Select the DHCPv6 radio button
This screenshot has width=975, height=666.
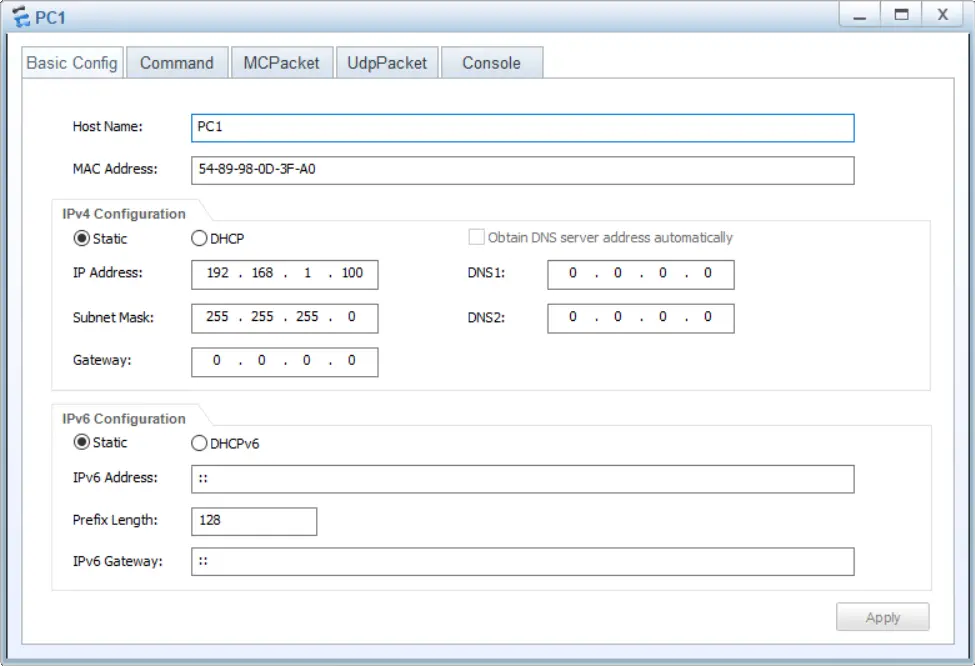coord(199,443)
